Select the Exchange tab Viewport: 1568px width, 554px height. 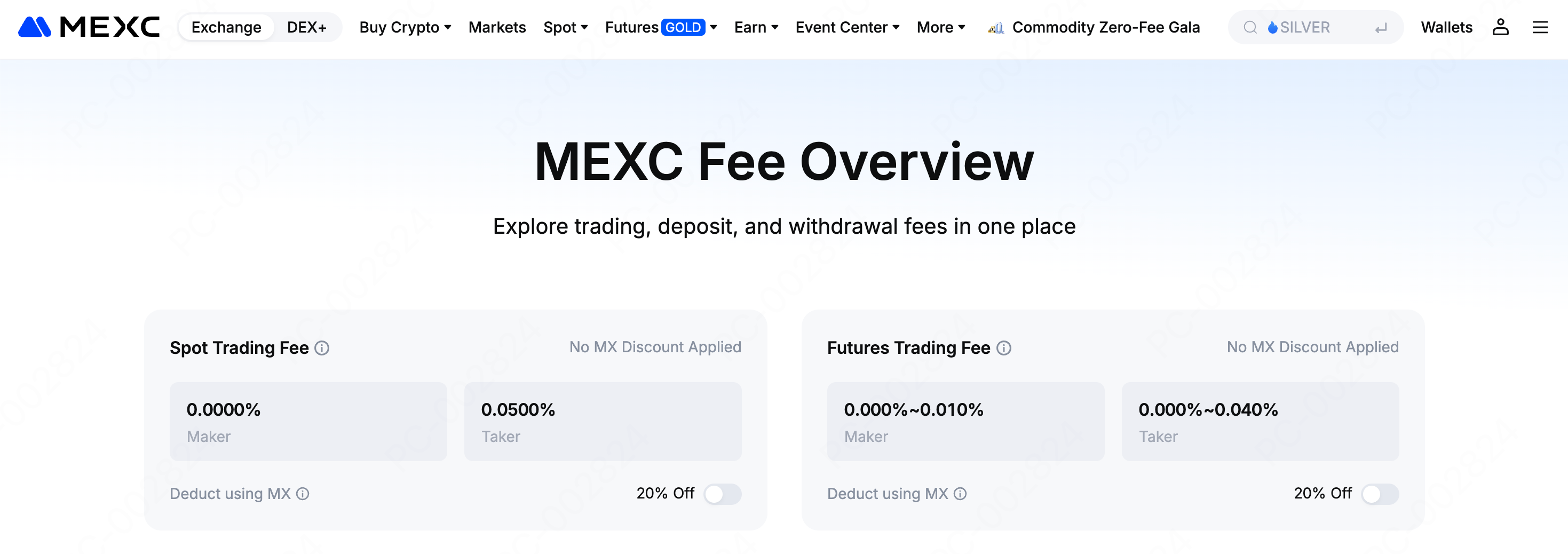(226, 27)
